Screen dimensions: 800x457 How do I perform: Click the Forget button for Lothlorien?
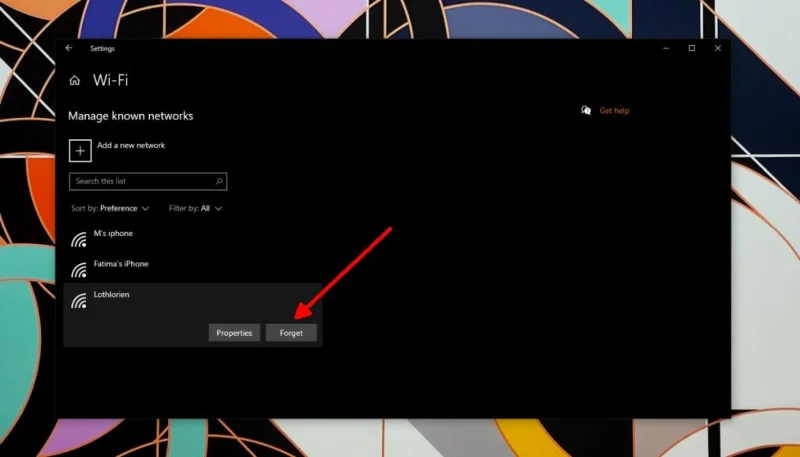point(291,333)
